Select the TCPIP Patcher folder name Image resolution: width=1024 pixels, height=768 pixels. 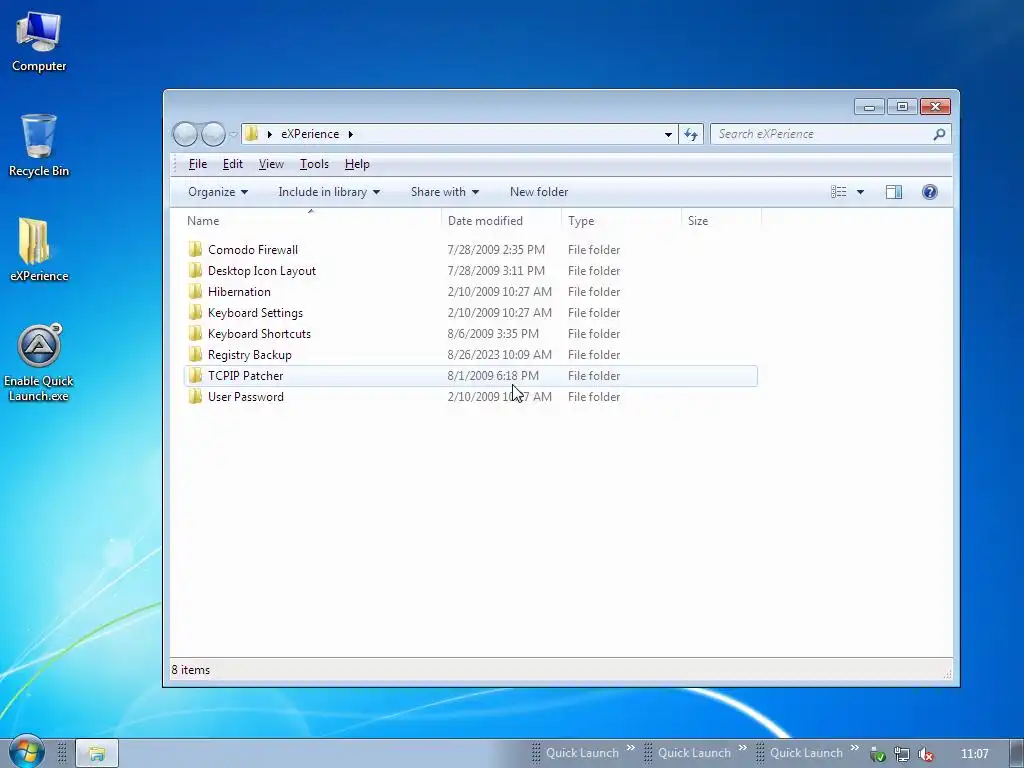point(246,376)
